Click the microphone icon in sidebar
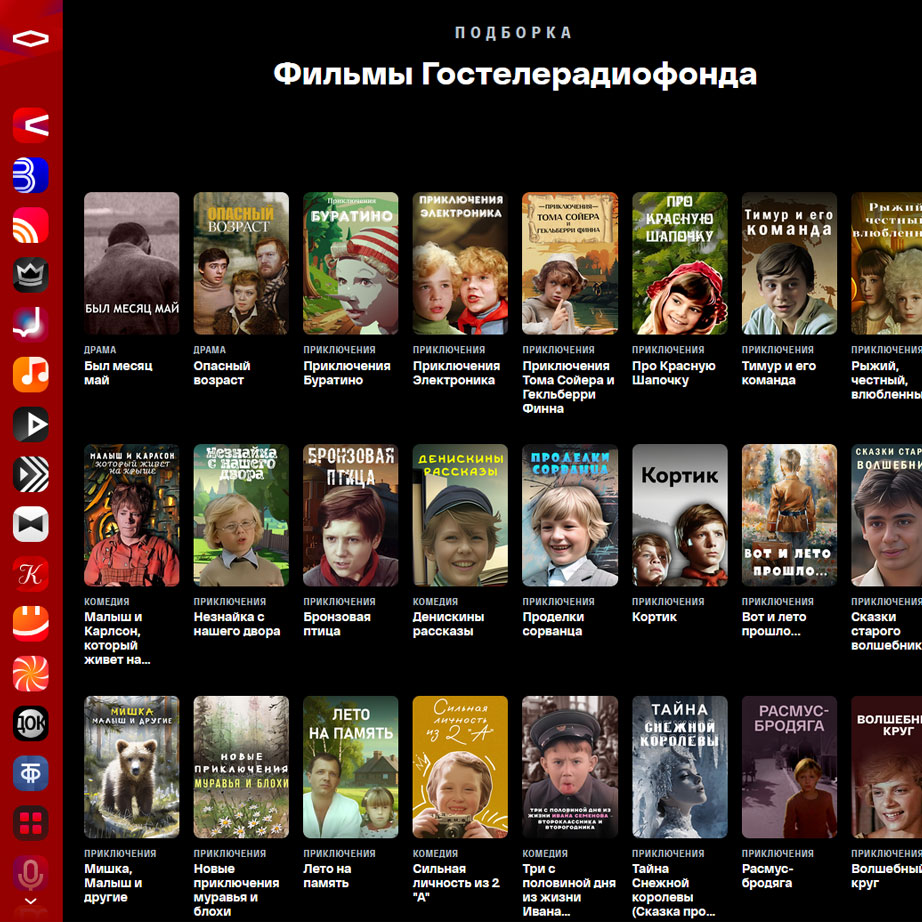 coord(31,873)
